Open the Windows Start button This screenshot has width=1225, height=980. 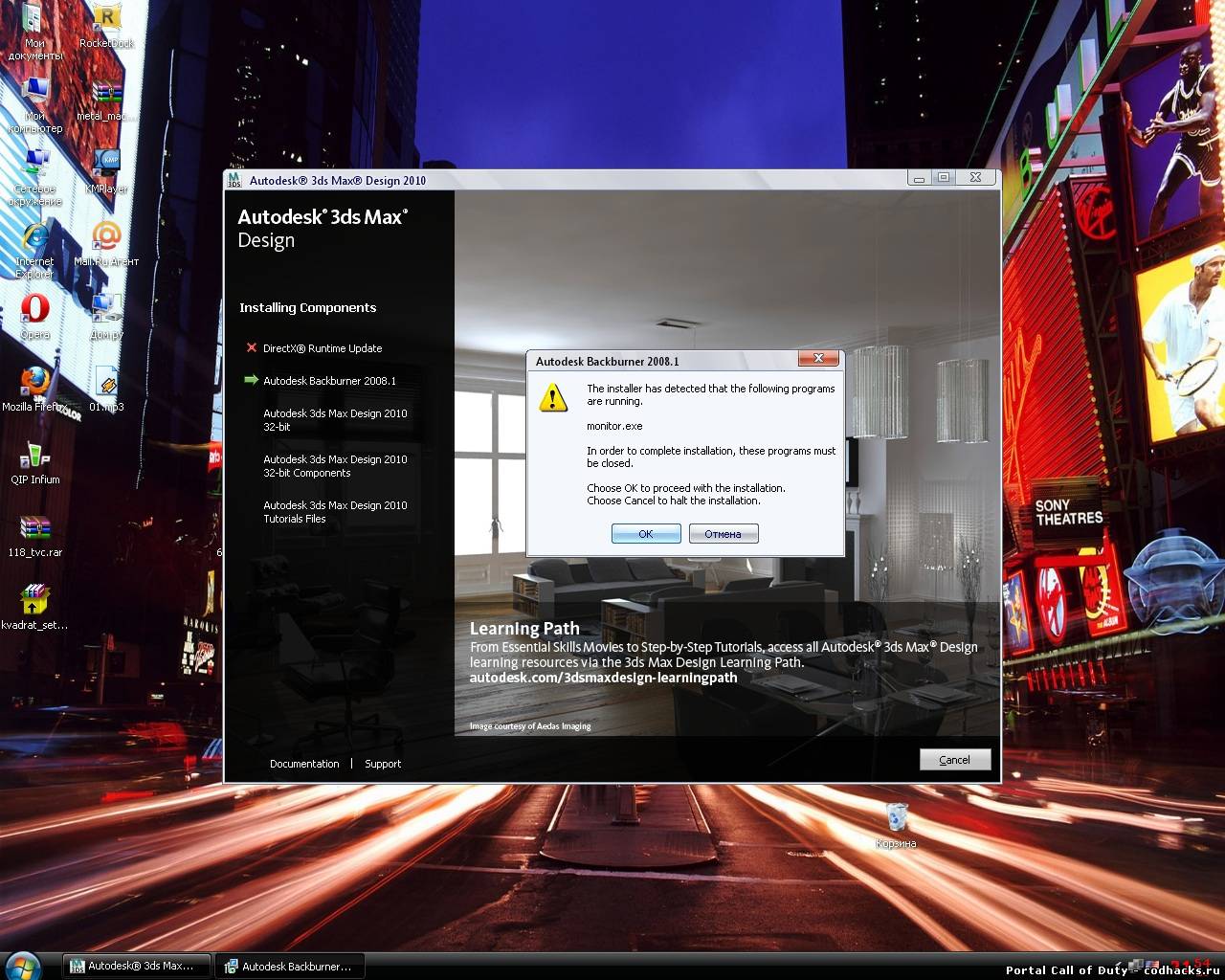pos(22,966)
